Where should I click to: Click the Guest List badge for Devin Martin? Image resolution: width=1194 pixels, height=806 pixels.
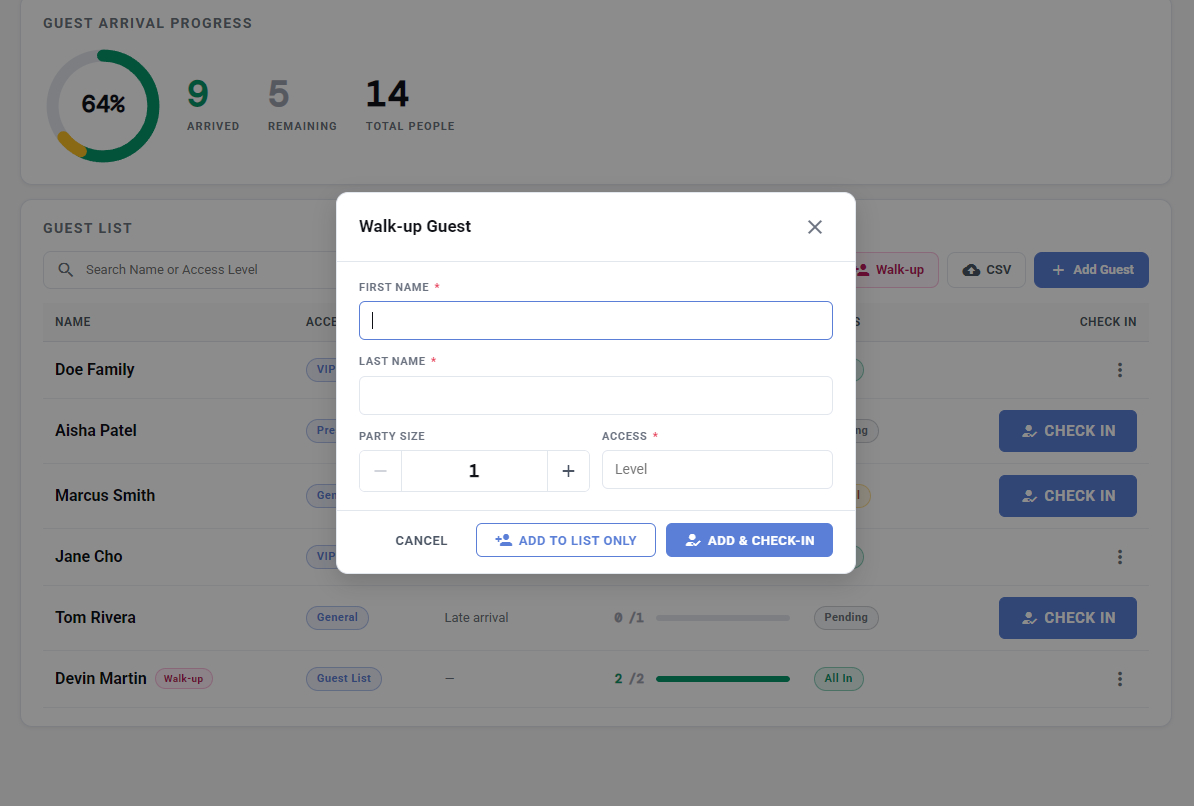343,679
